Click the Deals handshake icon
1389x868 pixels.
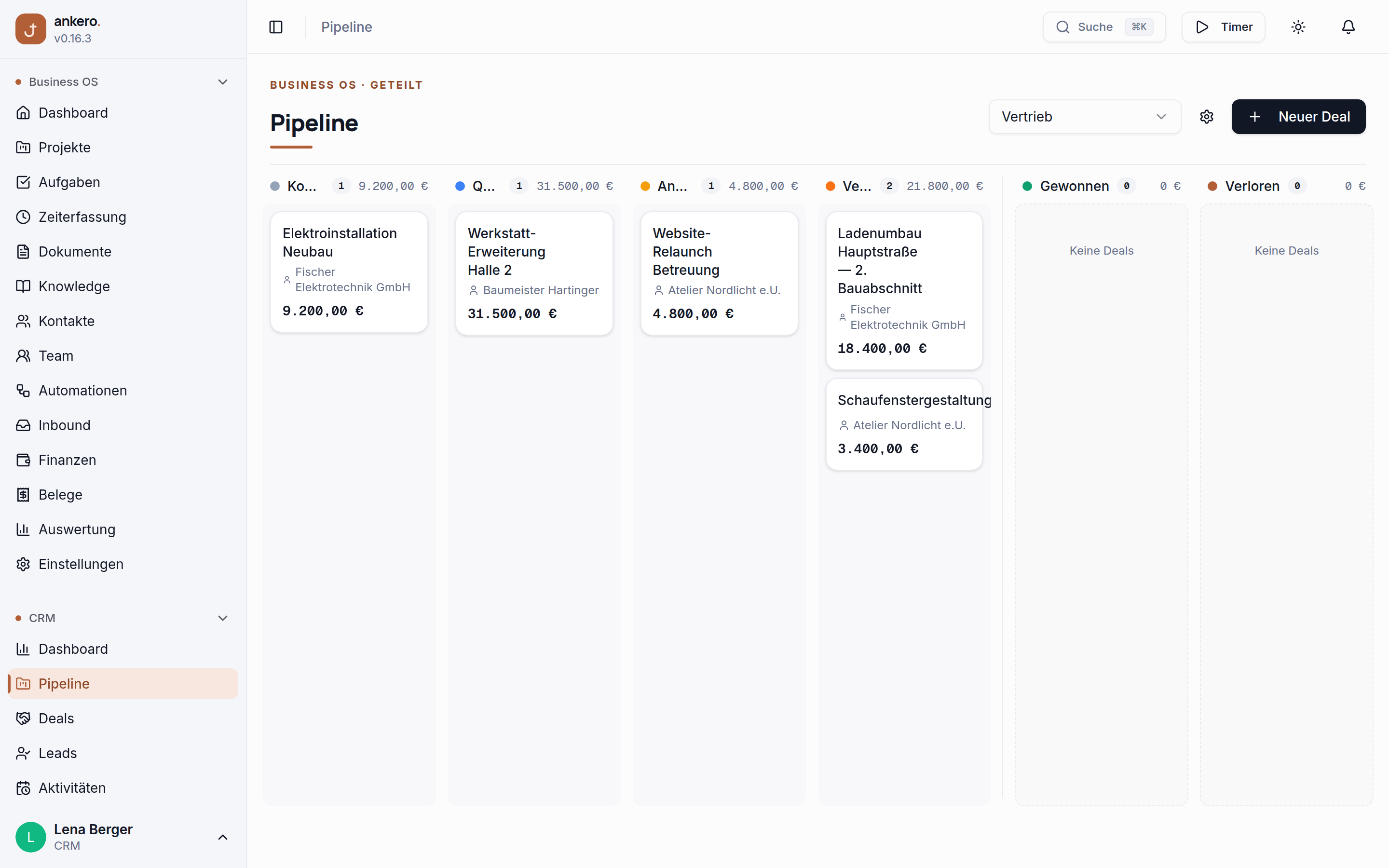(23, 718)
